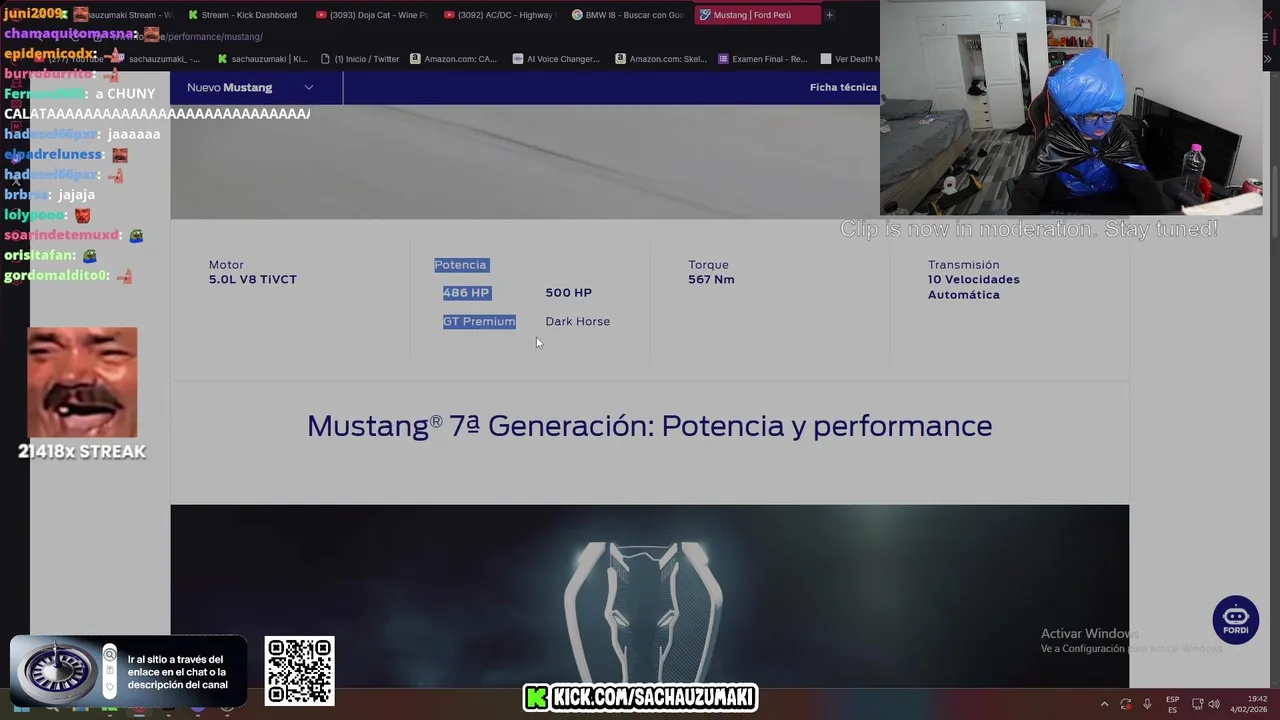1280x720 pixels.
Task: Click the browser vertical scrollbar
Action: pyautogui.click(x=1273, y=200)
